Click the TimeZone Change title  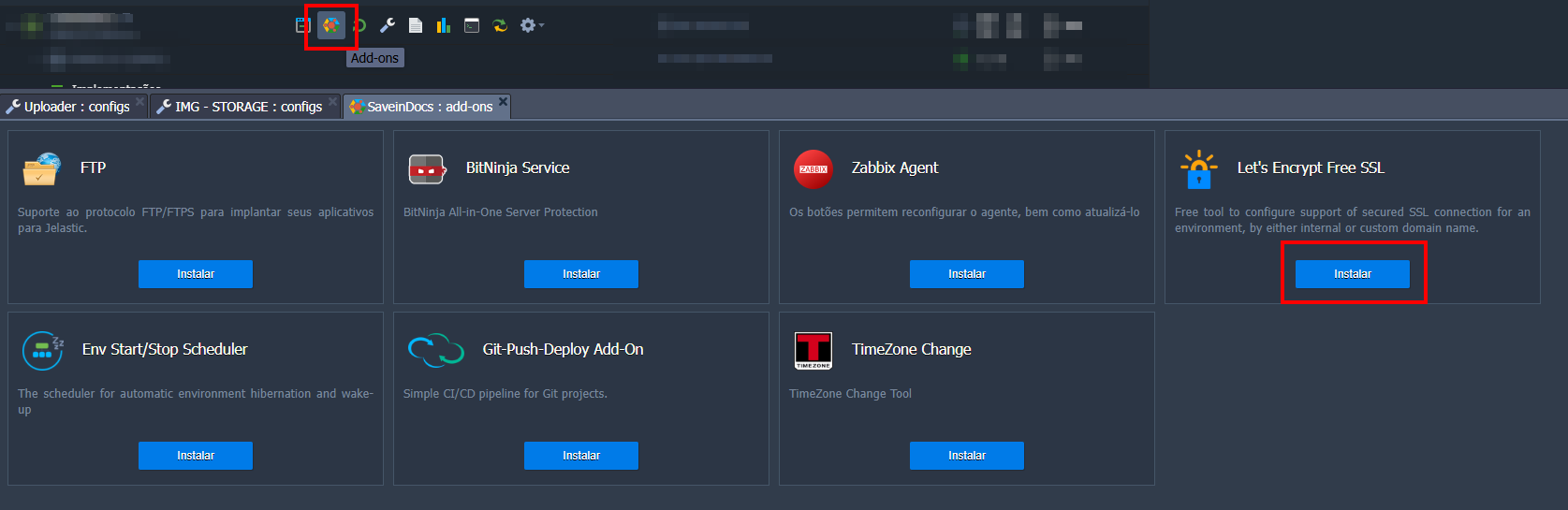912,349
